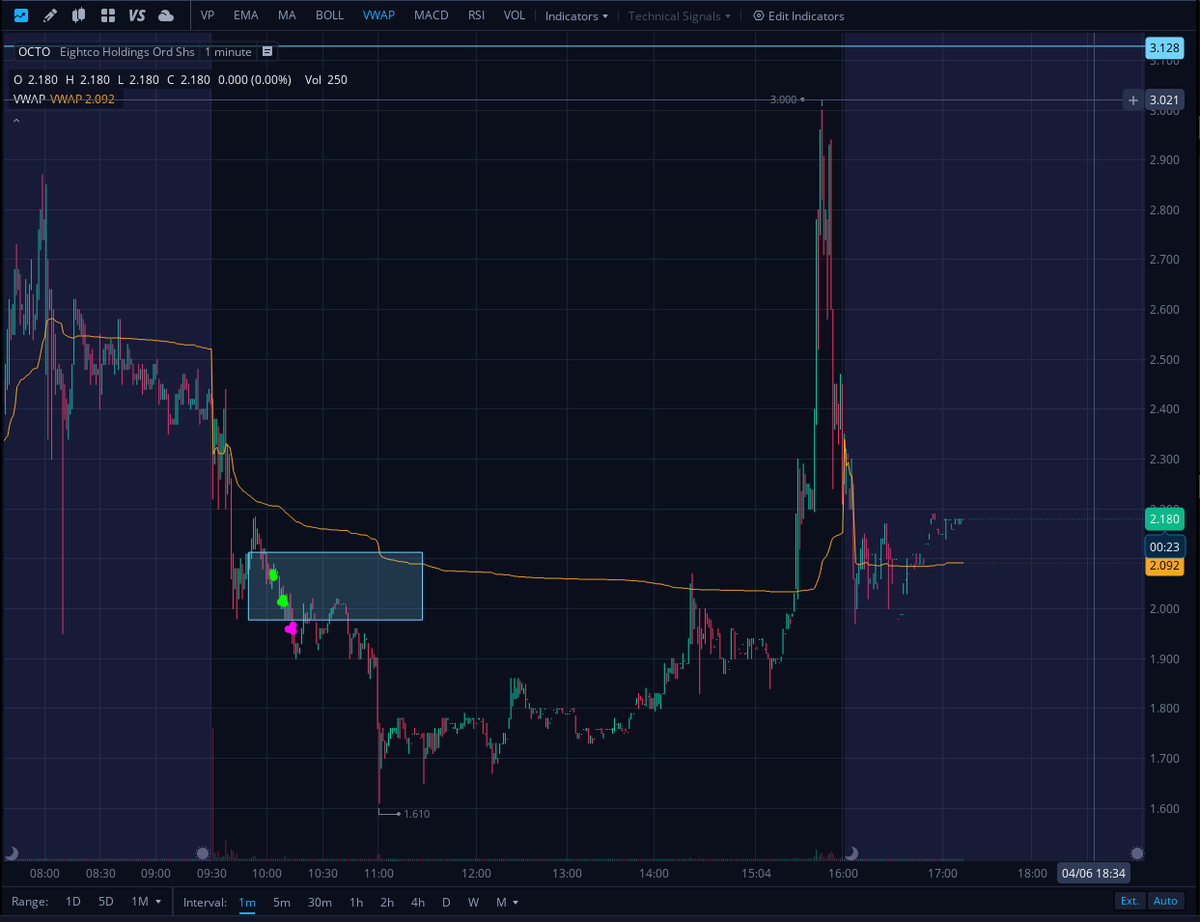The height and width of the screenshot is (922, 1200).
Task: Click the blue 3.128 price line tag
Action: 1165,47
